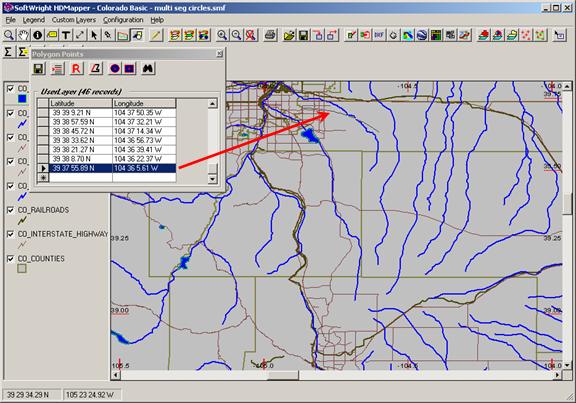The width and height of the screenshot is (576, 403).
Task: Save the map using main toolbar floppy
Action: [x=303, y=35]
